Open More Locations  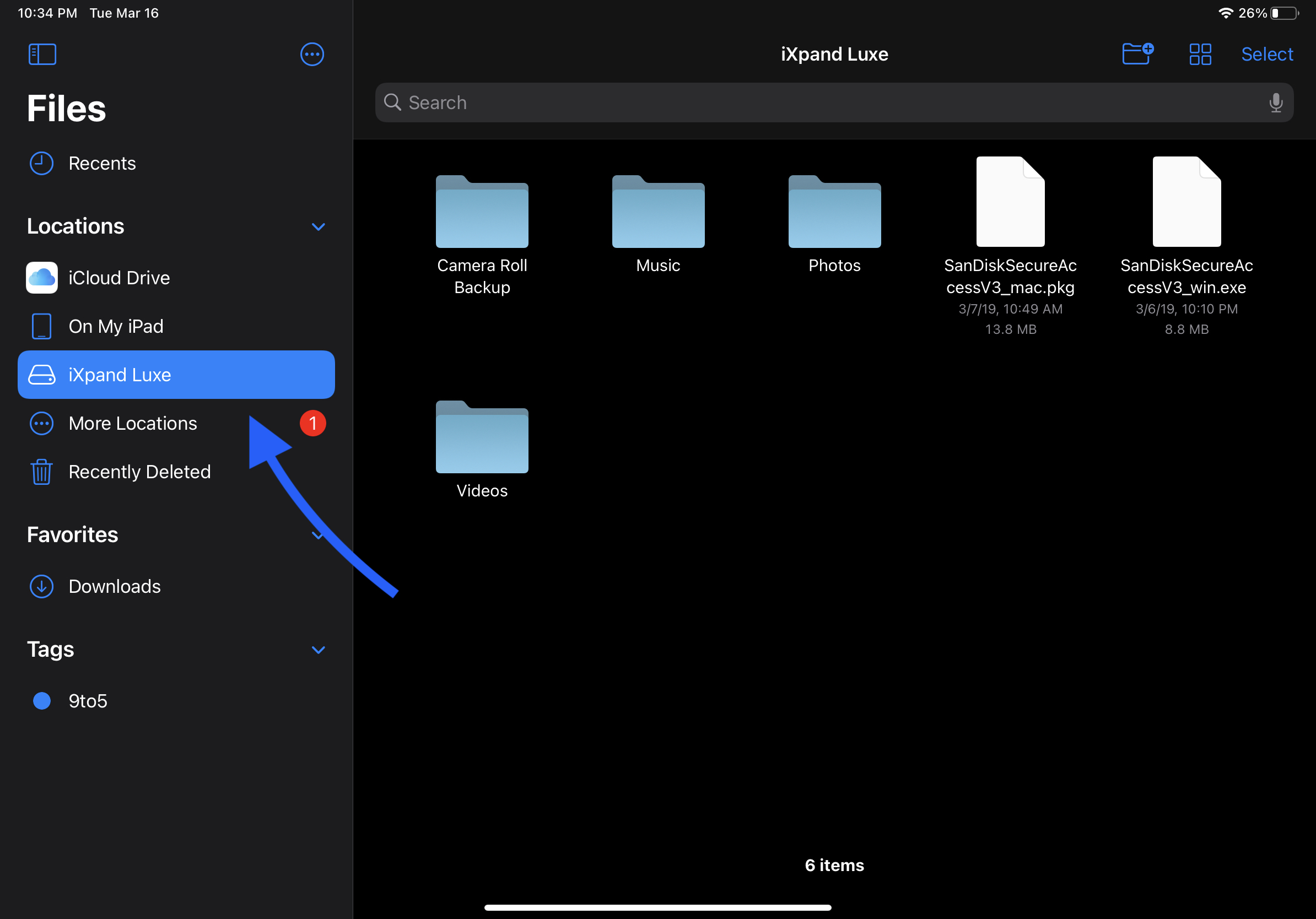132,423
